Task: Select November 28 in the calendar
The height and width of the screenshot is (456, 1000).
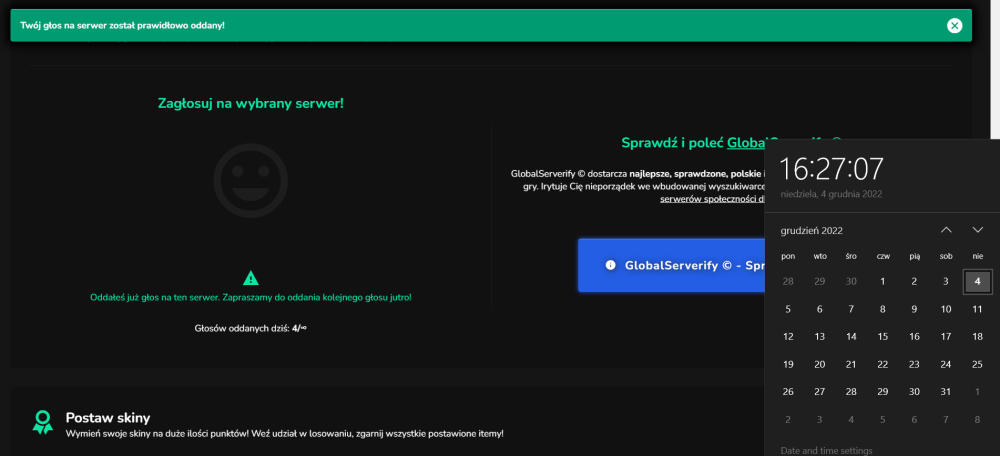Action: 788,282
